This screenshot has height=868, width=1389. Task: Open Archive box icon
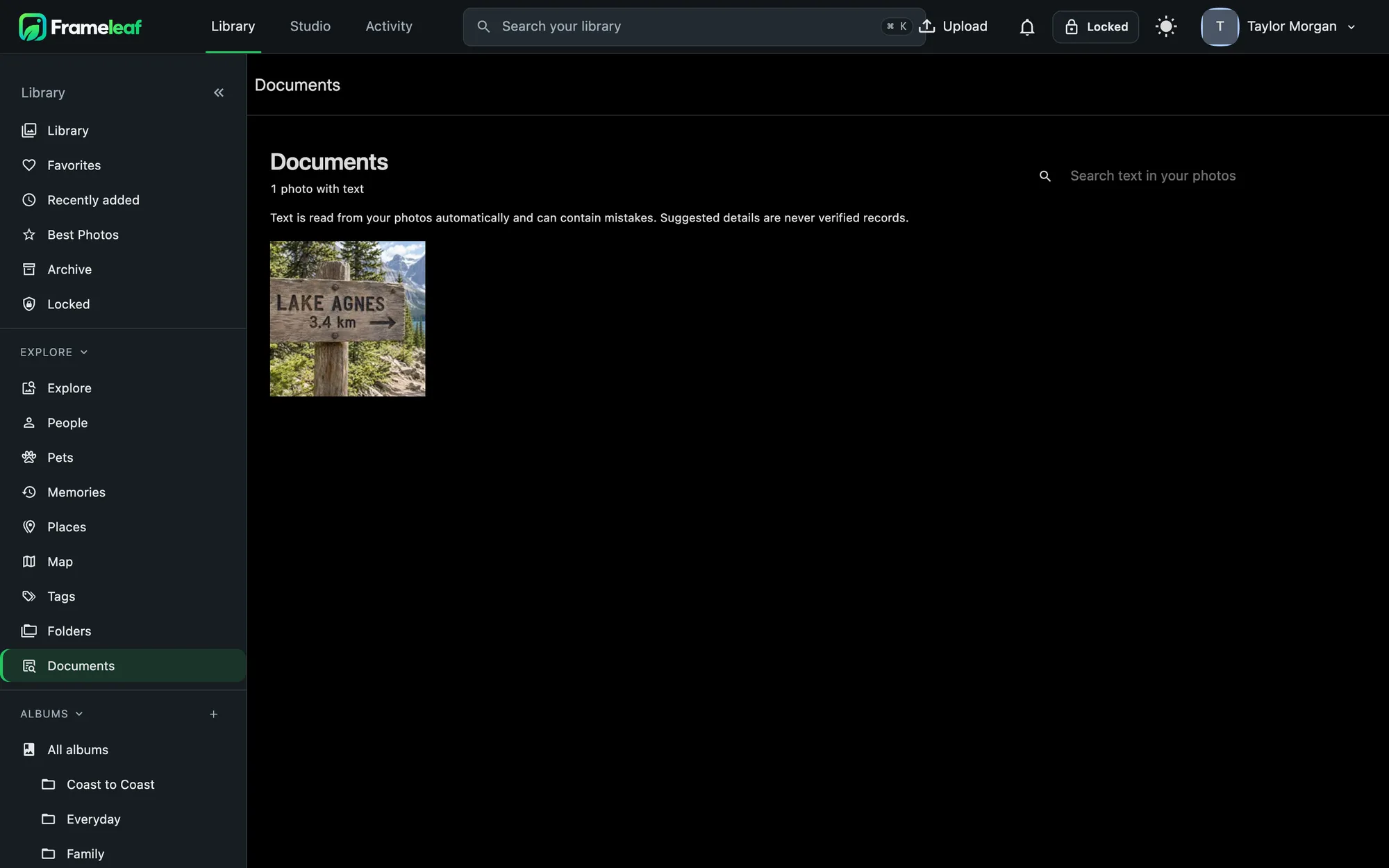29,269
